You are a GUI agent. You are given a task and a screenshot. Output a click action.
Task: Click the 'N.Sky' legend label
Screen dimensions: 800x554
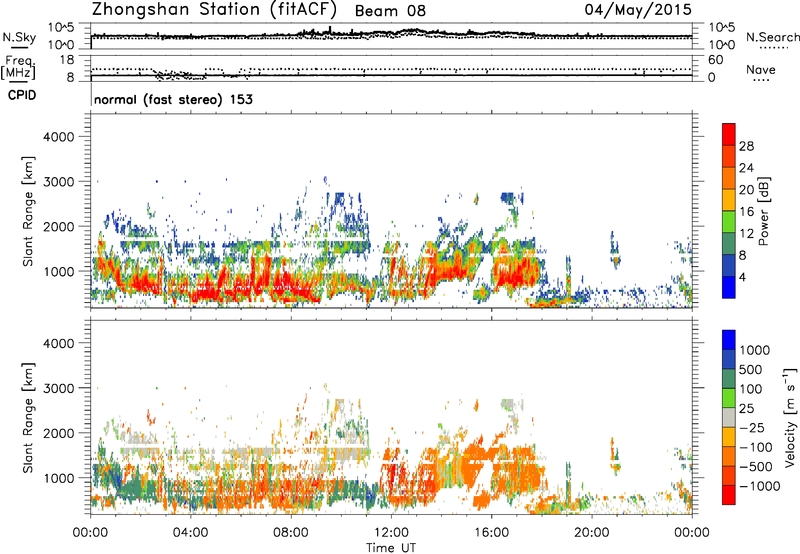pyautogui.click(x=19, y=37)
